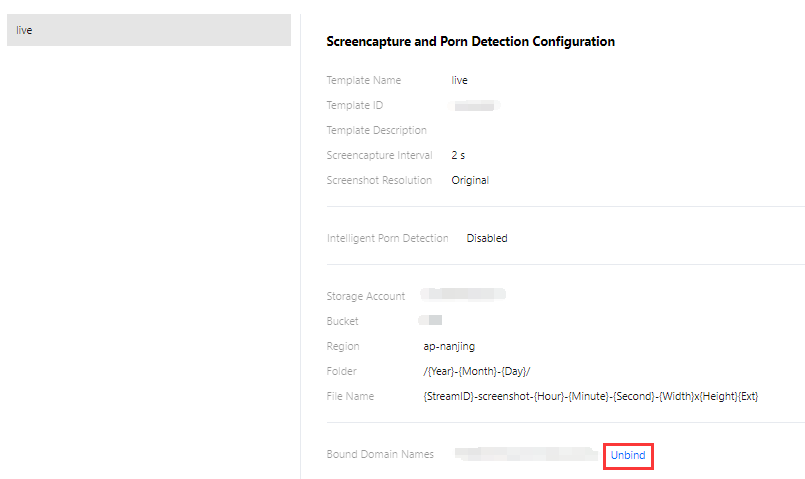
Task: Click the ap-nanjing region value
Action: pyautogui.click(x=449, y=346)
